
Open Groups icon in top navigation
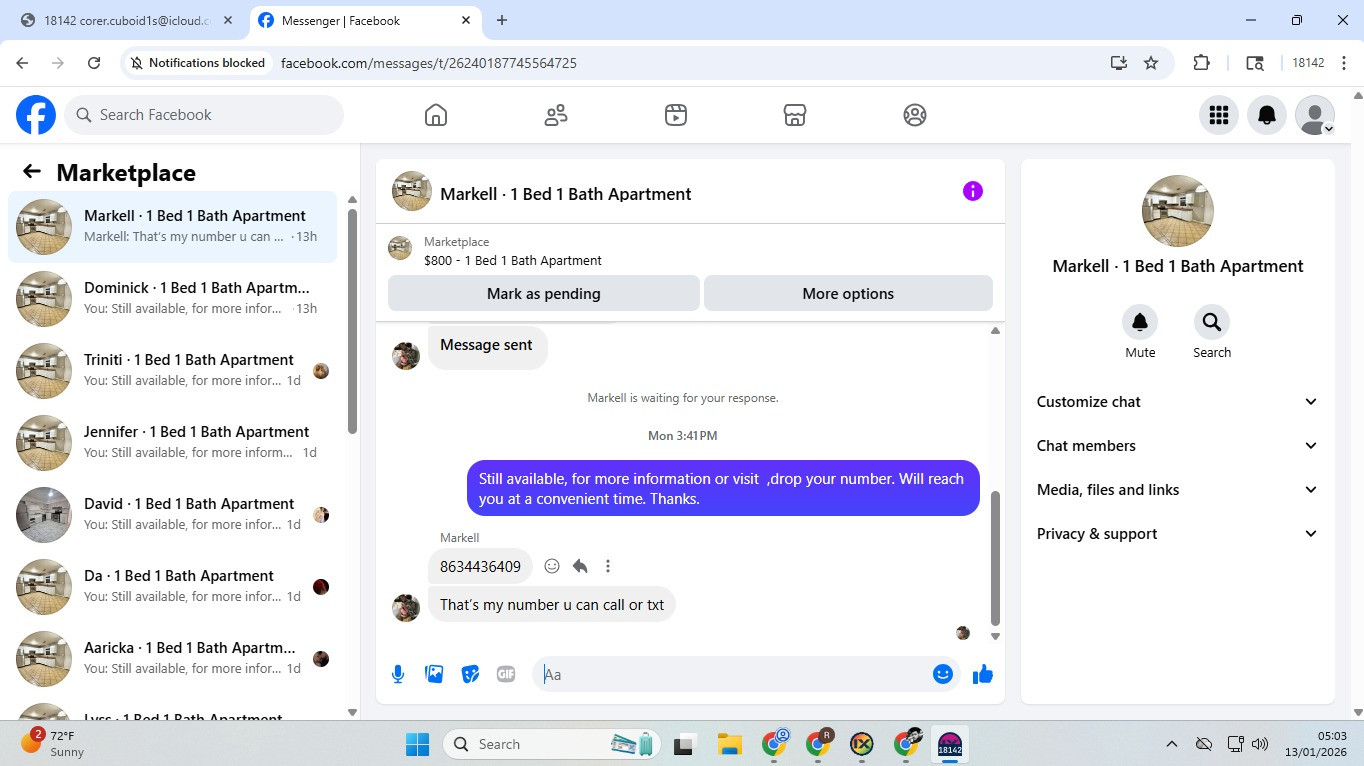(915, 115)
